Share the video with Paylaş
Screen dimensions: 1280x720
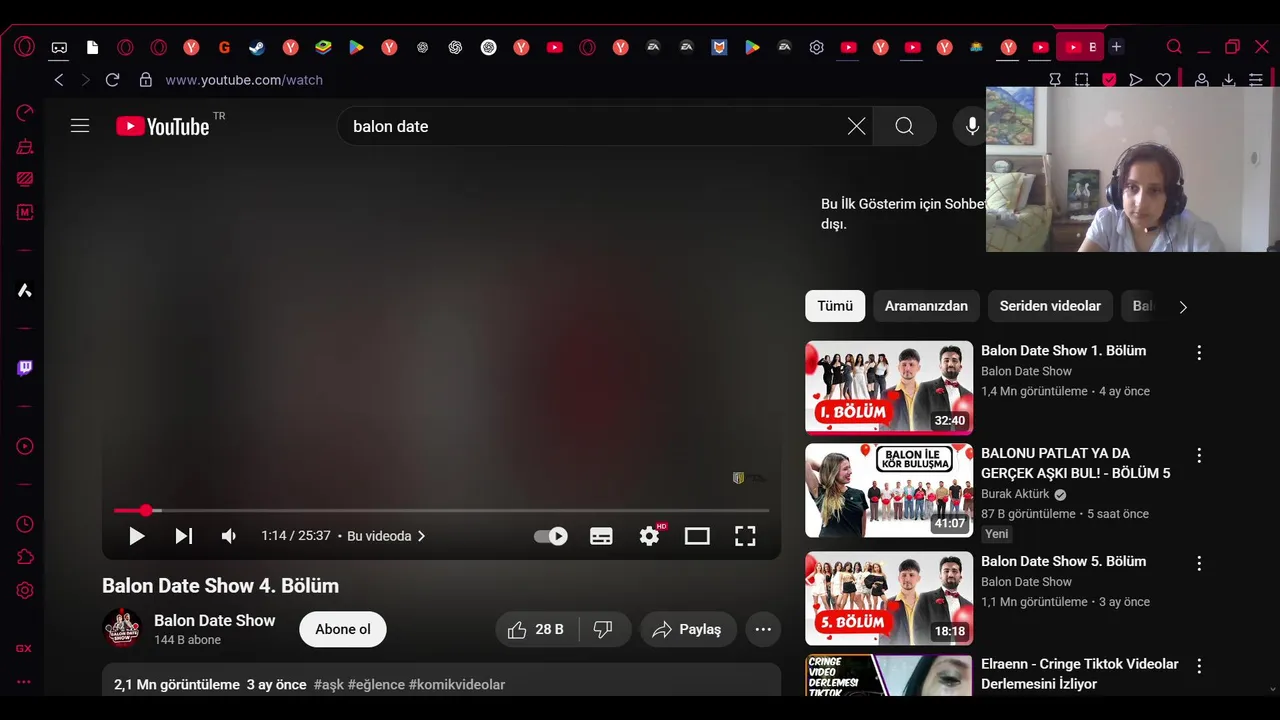(688, 629)
